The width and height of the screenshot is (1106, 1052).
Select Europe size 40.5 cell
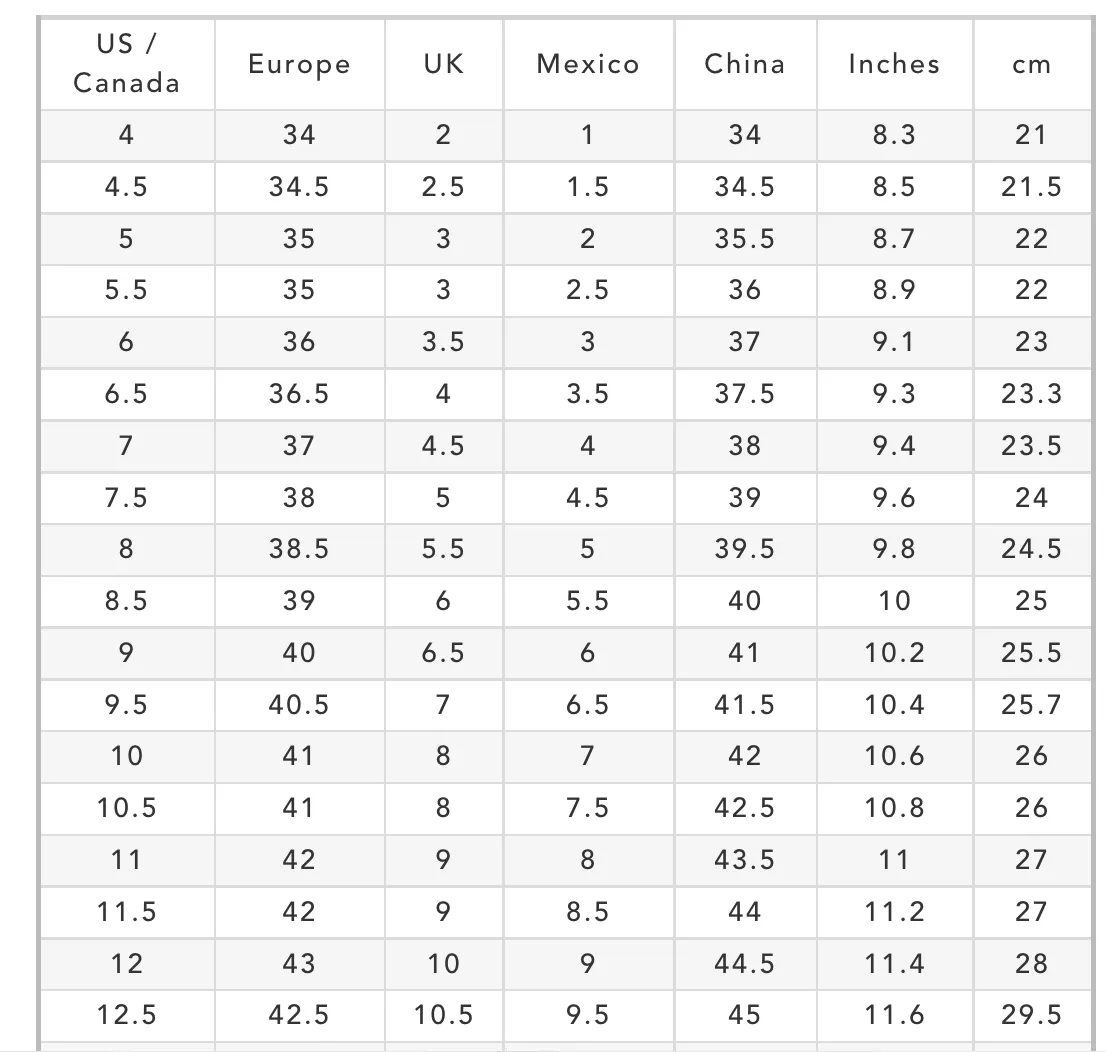point(300,706)
